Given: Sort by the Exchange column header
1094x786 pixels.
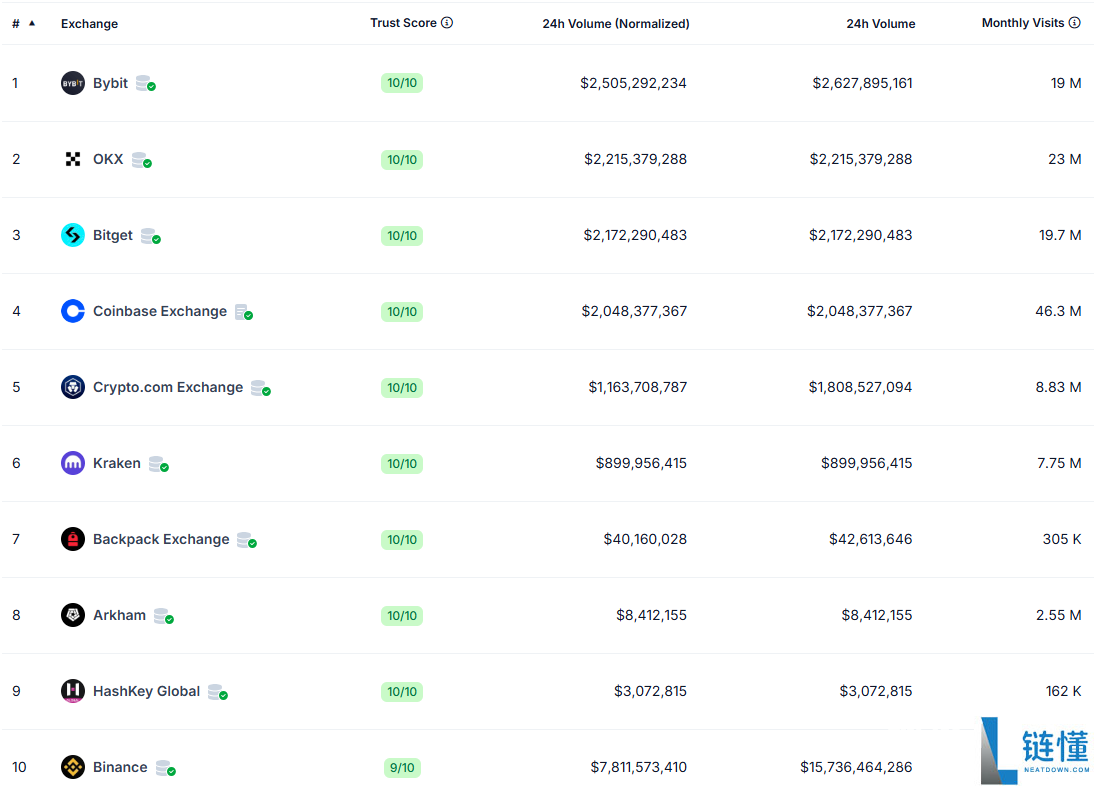Looking at the screenshot, I should (89, 24).
